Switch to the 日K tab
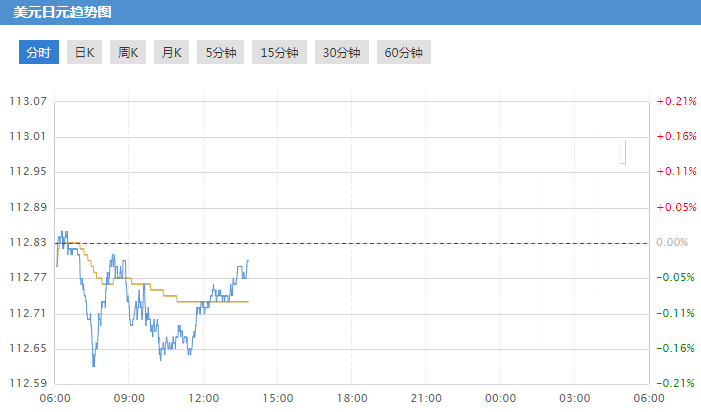This screenshot has width=701, height=412. [x=84, y=52]
